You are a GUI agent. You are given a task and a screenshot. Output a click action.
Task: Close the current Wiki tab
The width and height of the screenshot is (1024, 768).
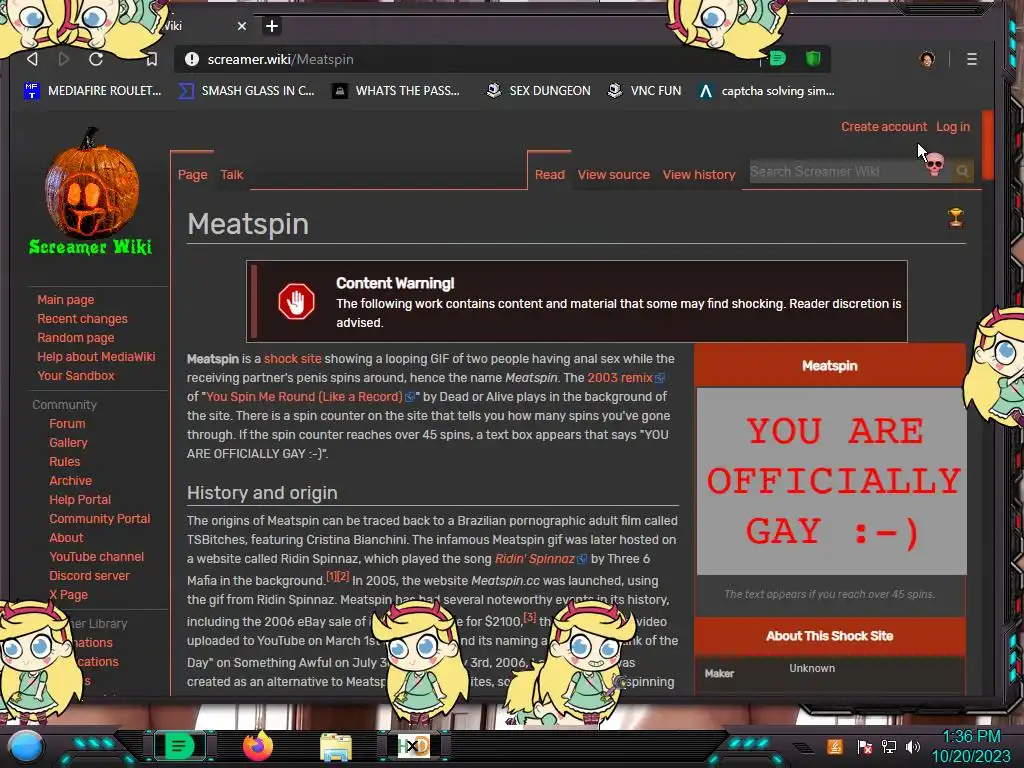pos(242,26)
